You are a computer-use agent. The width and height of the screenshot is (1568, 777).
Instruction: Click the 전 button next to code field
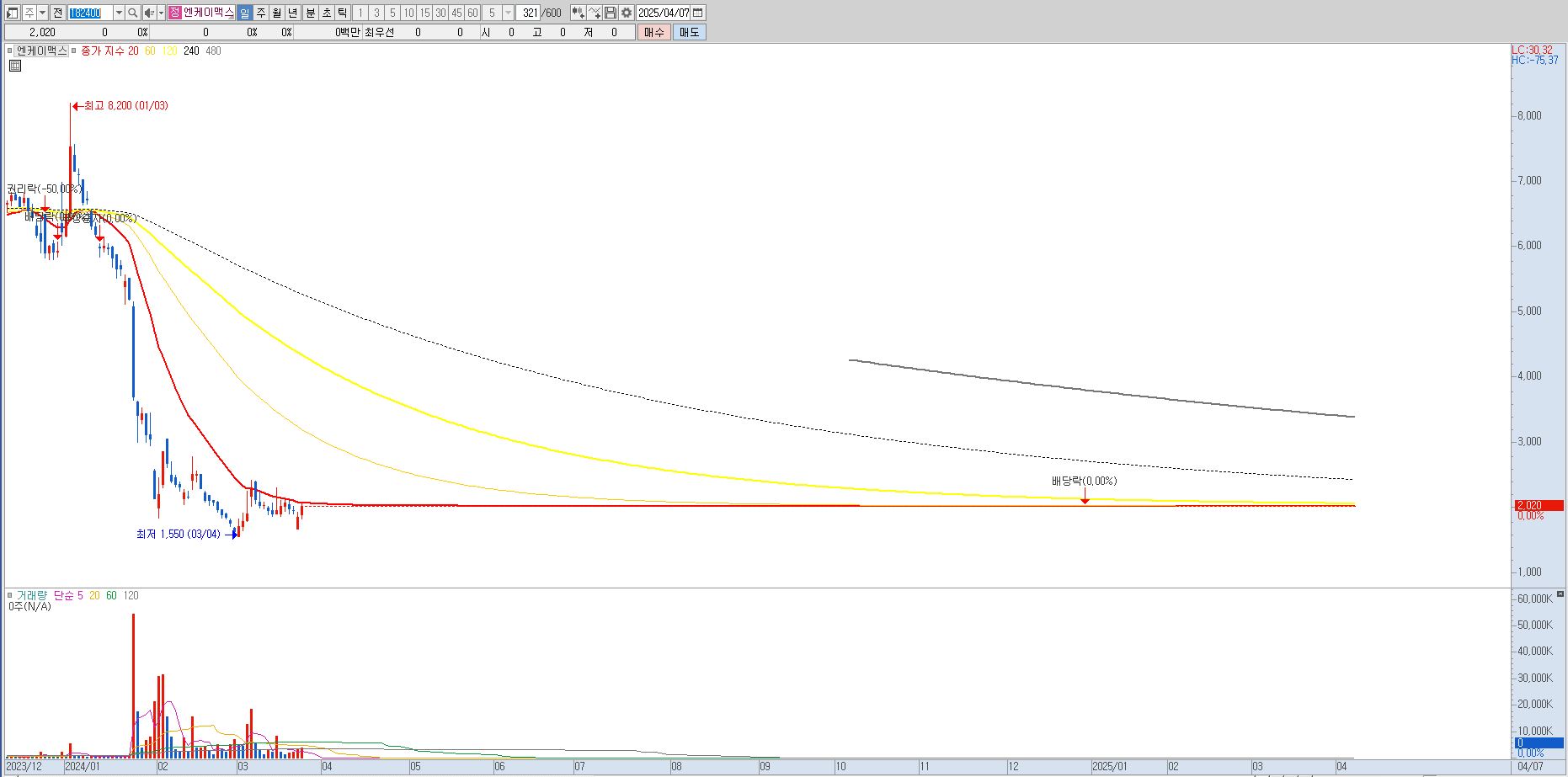(57, 13)
